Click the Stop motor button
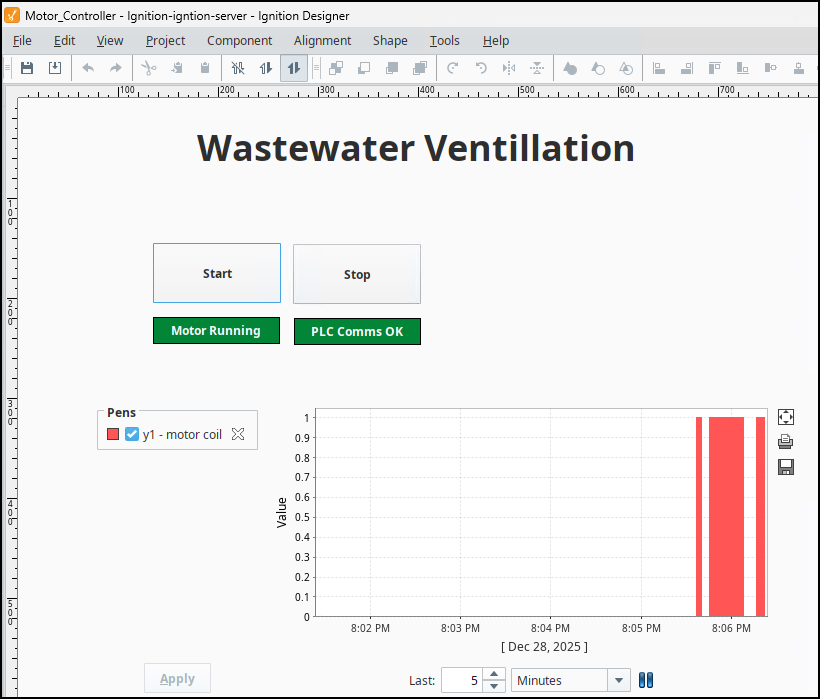 (x=357, y=274)
